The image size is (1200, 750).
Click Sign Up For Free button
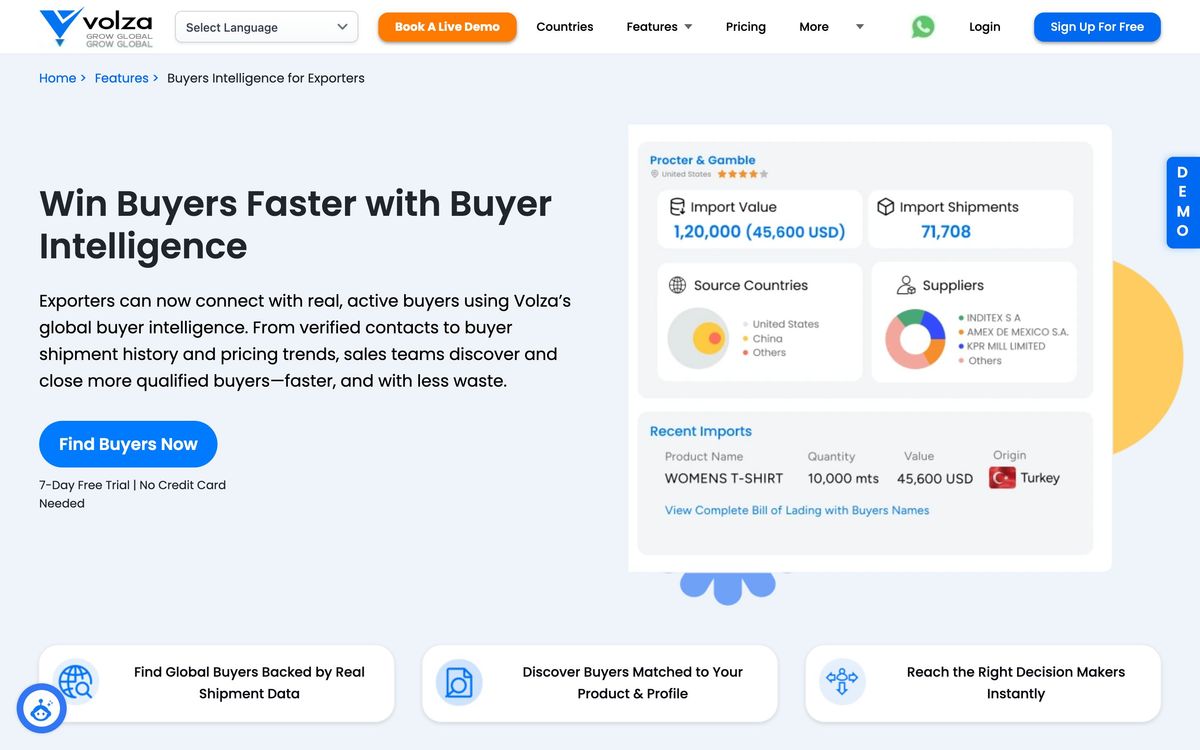(1097, 27)
